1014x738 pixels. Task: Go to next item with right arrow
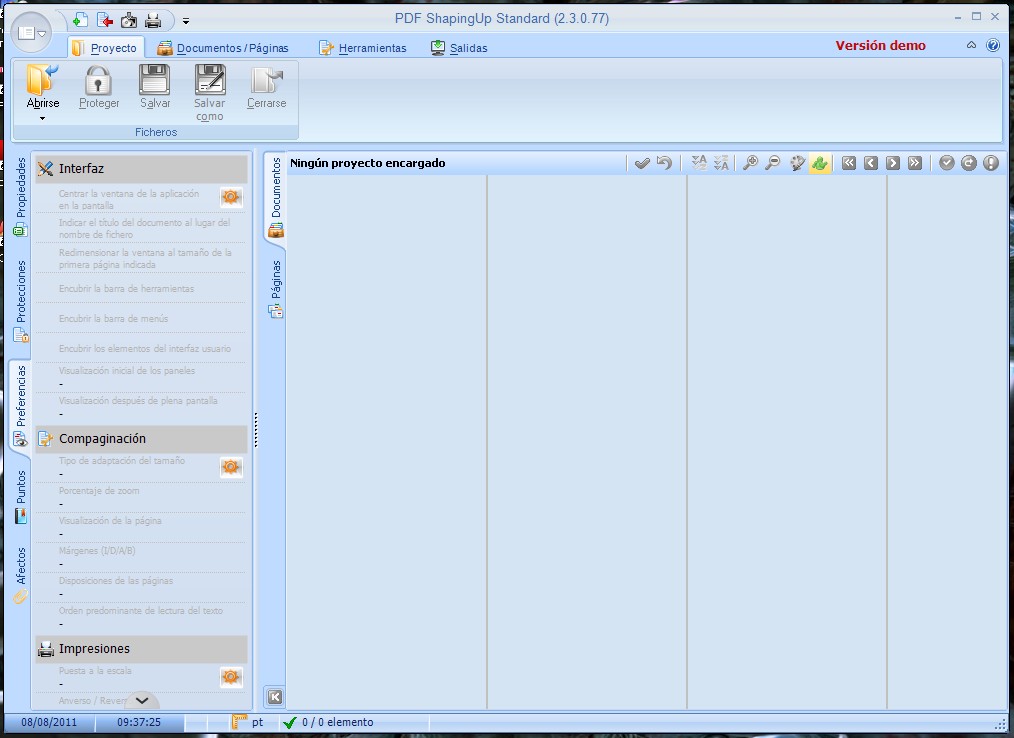[893, 163]
